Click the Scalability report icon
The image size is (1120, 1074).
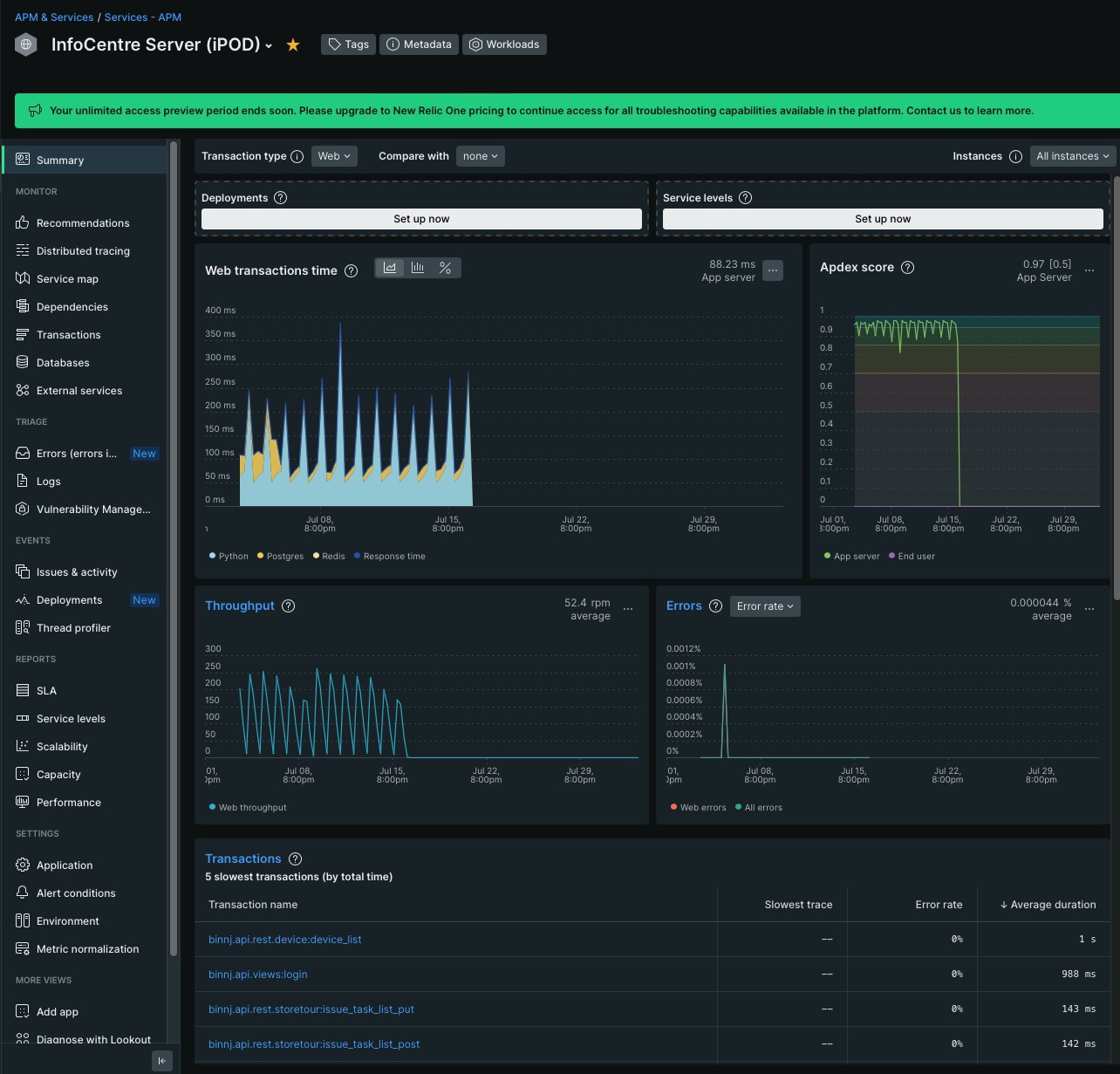[x=23, y=746]
